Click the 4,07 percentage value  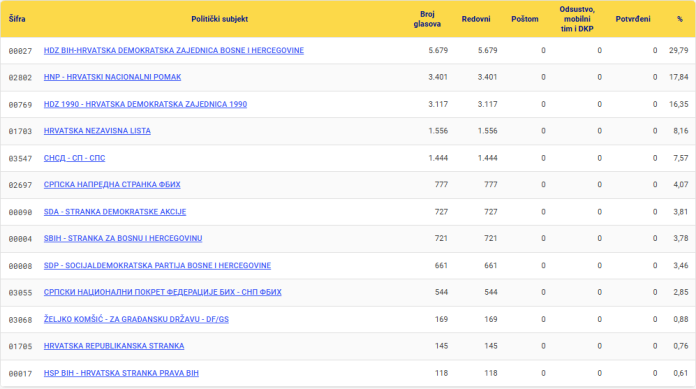click(681, 185)
